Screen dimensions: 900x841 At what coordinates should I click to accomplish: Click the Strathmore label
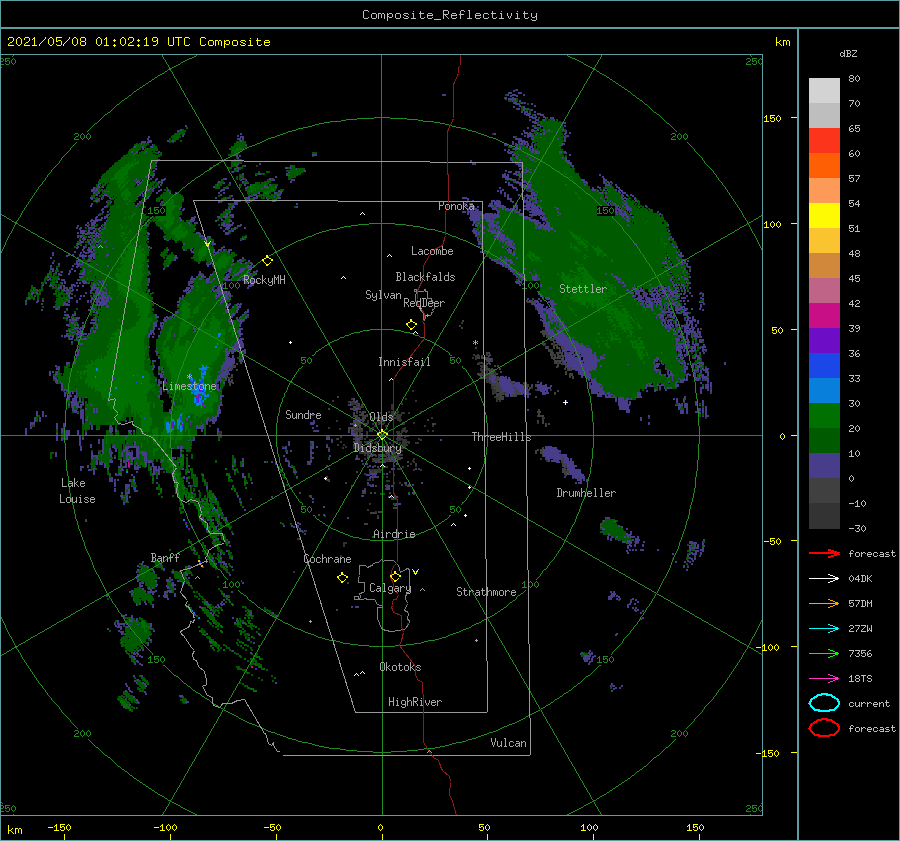pos(486,592)
